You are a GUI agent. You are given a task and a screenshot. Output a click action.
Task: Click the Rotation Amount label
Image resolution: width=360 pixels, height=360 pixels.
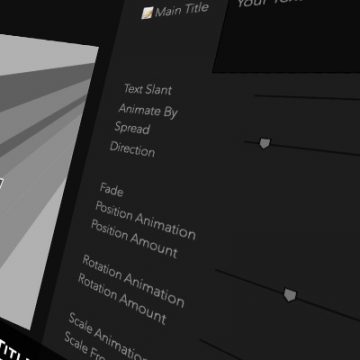coord(122,299)
